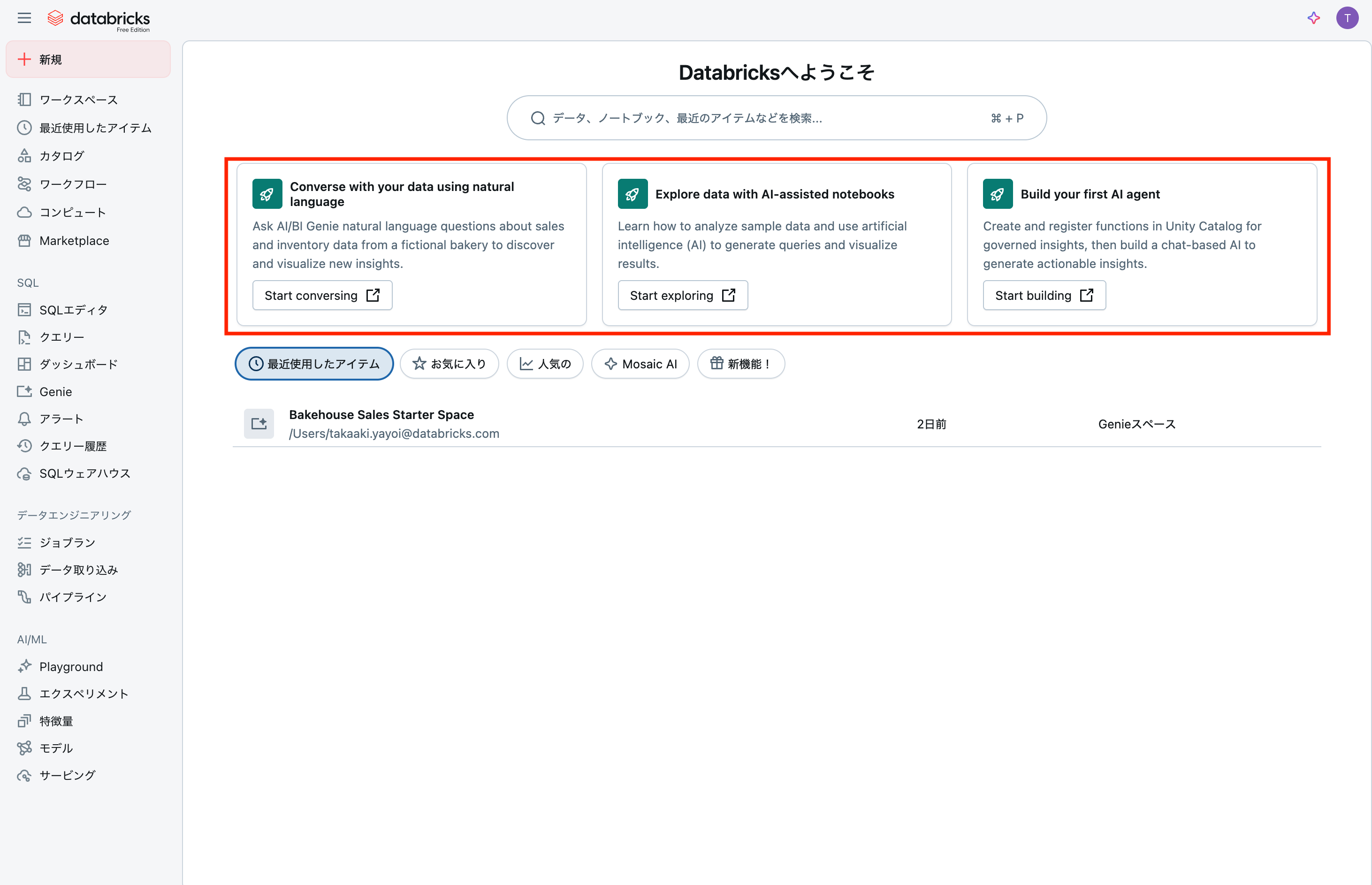Click the アラート bell icon
Screen dimensions: 1372x885
pos(24,419)
